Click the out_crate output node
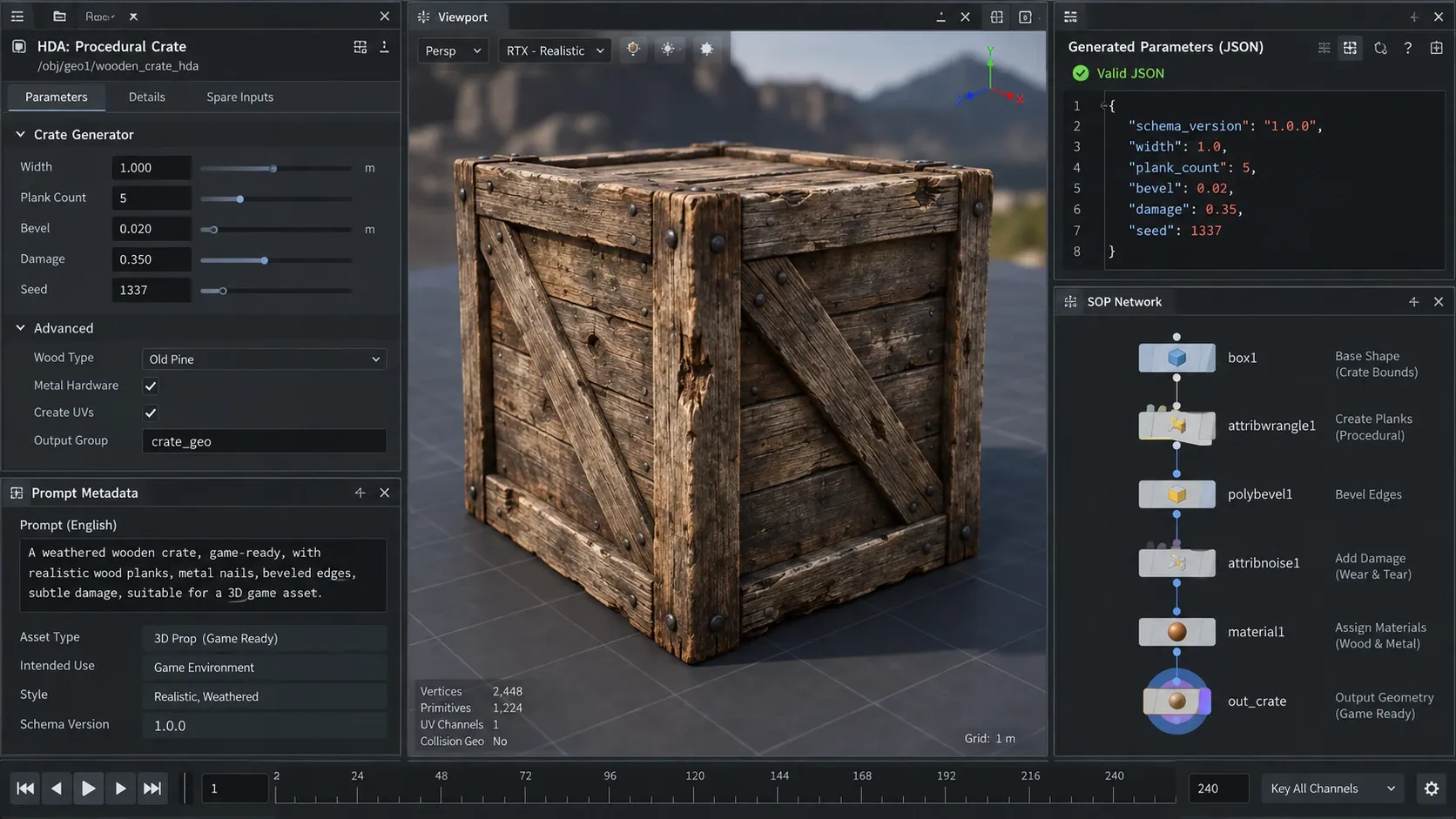 pos(1176,701)
